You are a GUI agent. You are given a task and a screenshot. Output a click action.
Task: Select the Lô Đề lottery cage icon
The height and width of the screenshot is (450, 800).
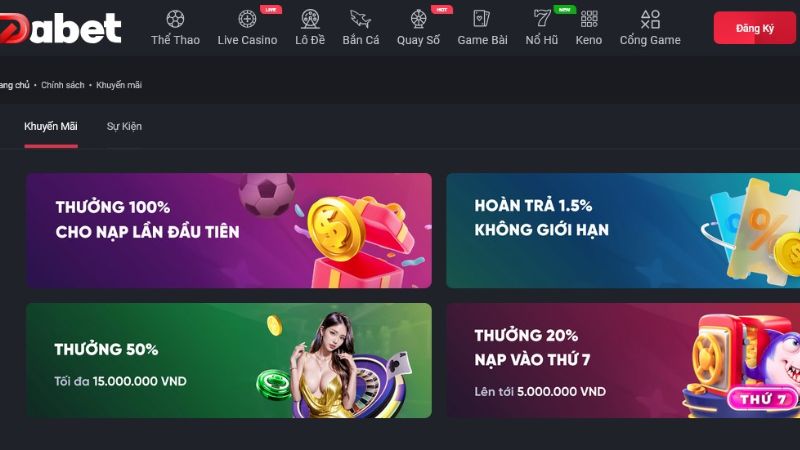point(310,19)
